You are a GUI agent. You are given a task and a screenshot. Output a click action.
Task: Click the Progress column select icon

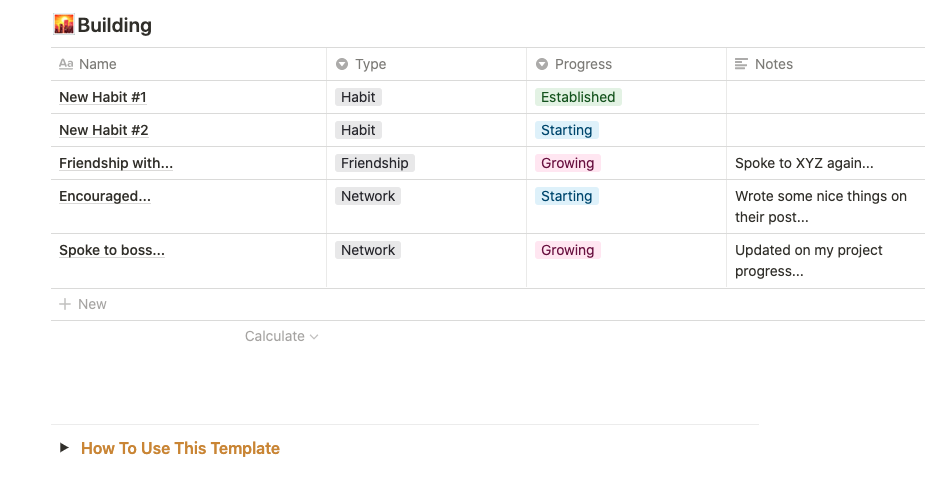coord(542,64)
